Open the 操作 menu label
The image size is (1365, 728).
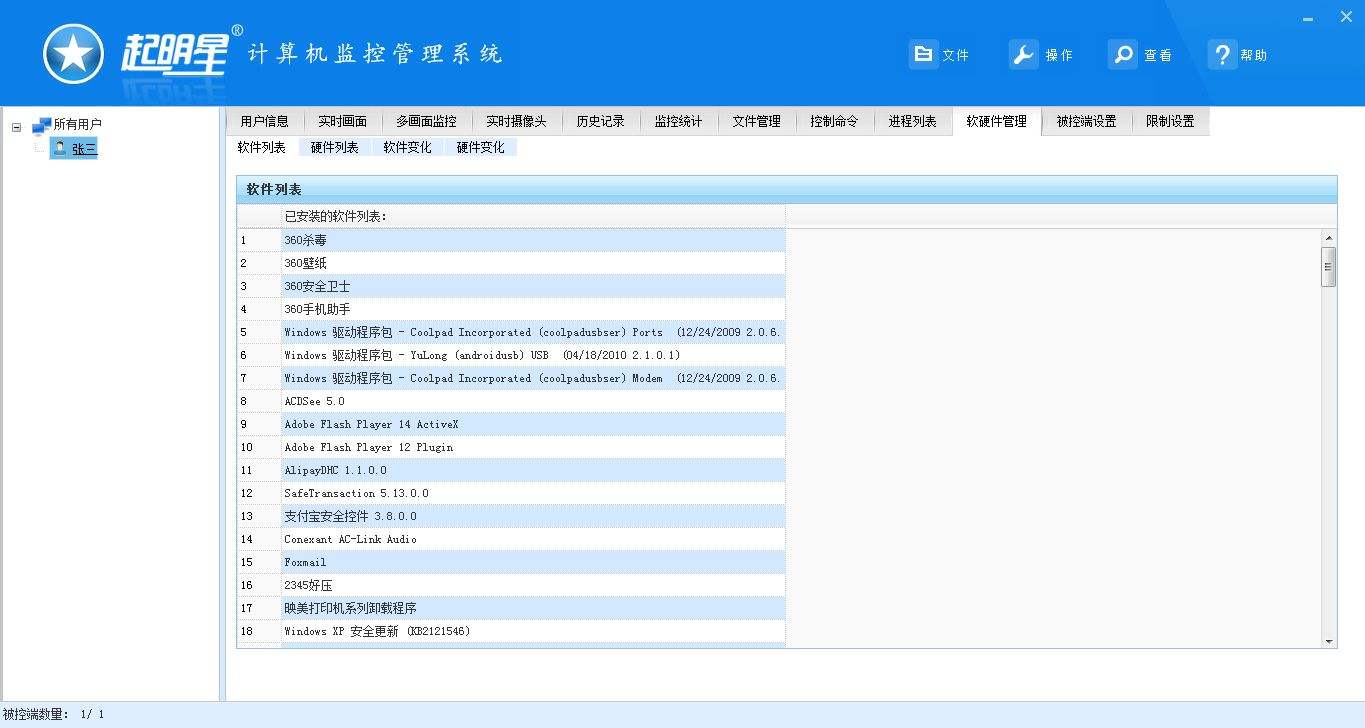pos(1059,55)
